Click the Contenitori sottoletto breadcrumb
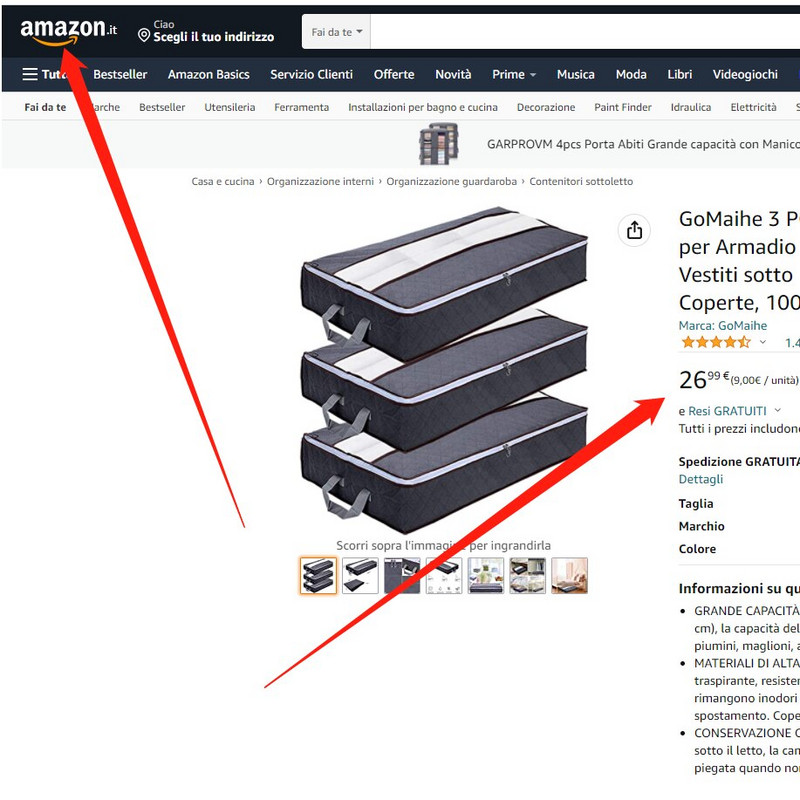Image resolution: width=800 pixels, height=800 pixels. tap(581, 182)
